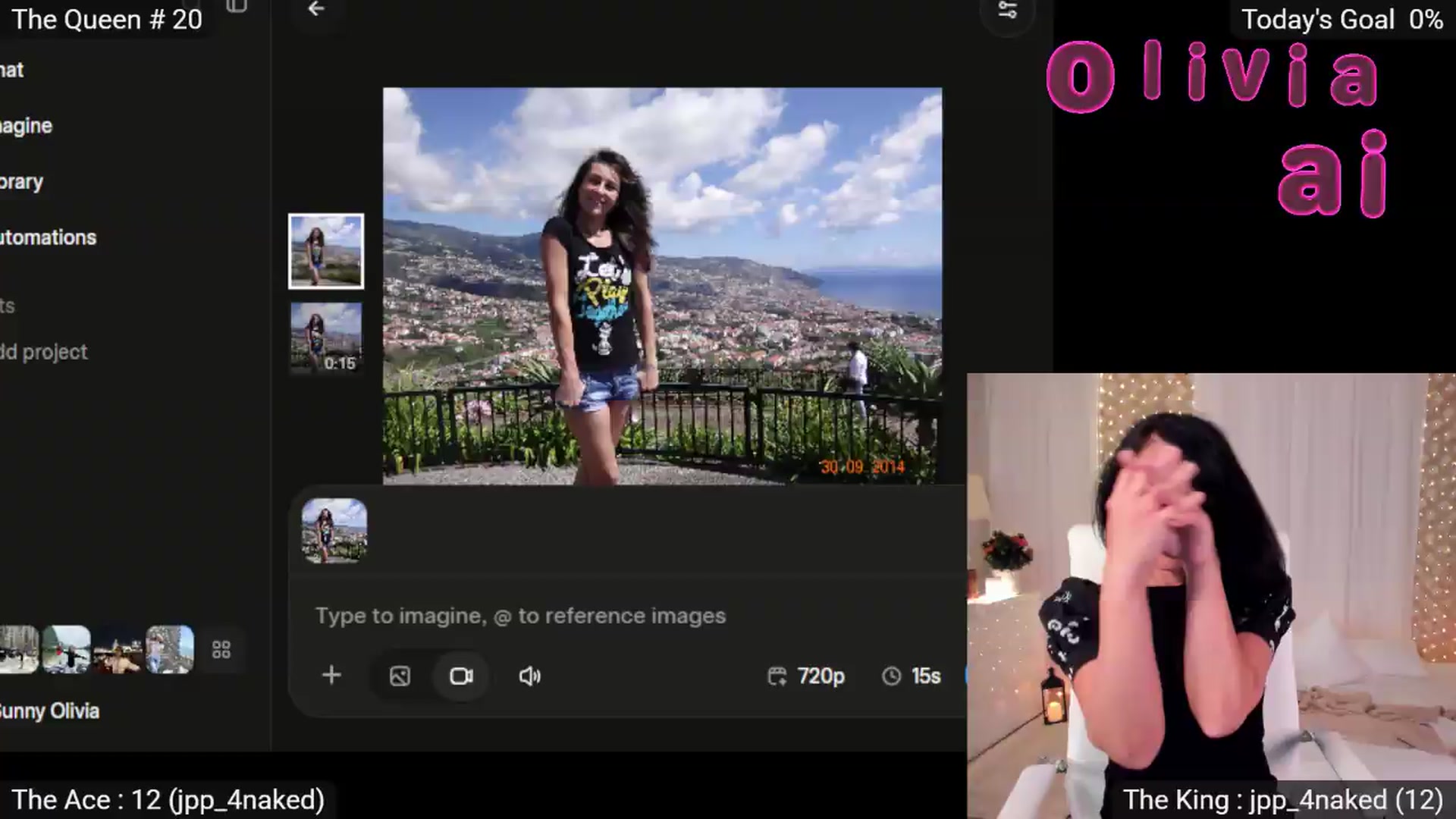Select the 0:15 video thumbnail
This screenshot has width=1456, height=819.
point(326,337)
